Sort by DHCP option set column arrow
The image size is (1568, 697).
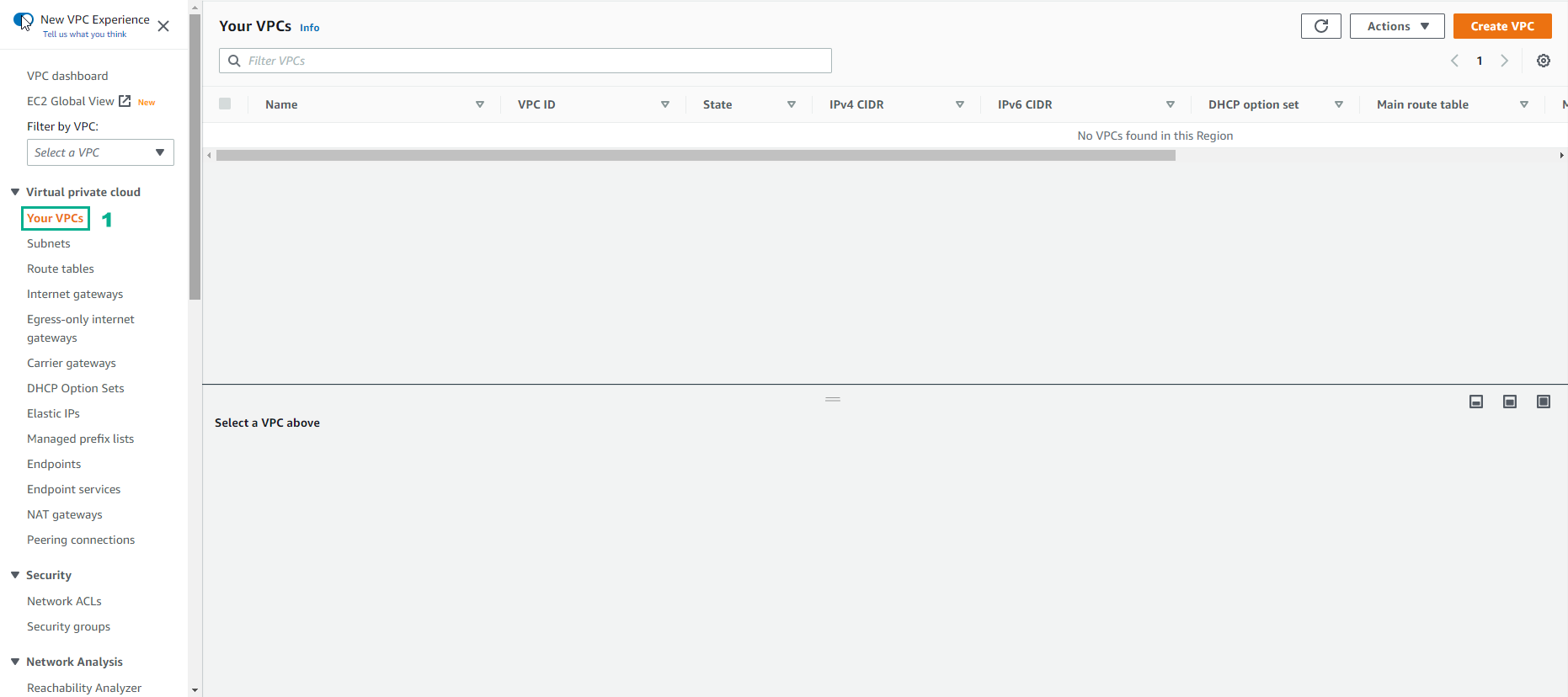tap(1339, 104)
